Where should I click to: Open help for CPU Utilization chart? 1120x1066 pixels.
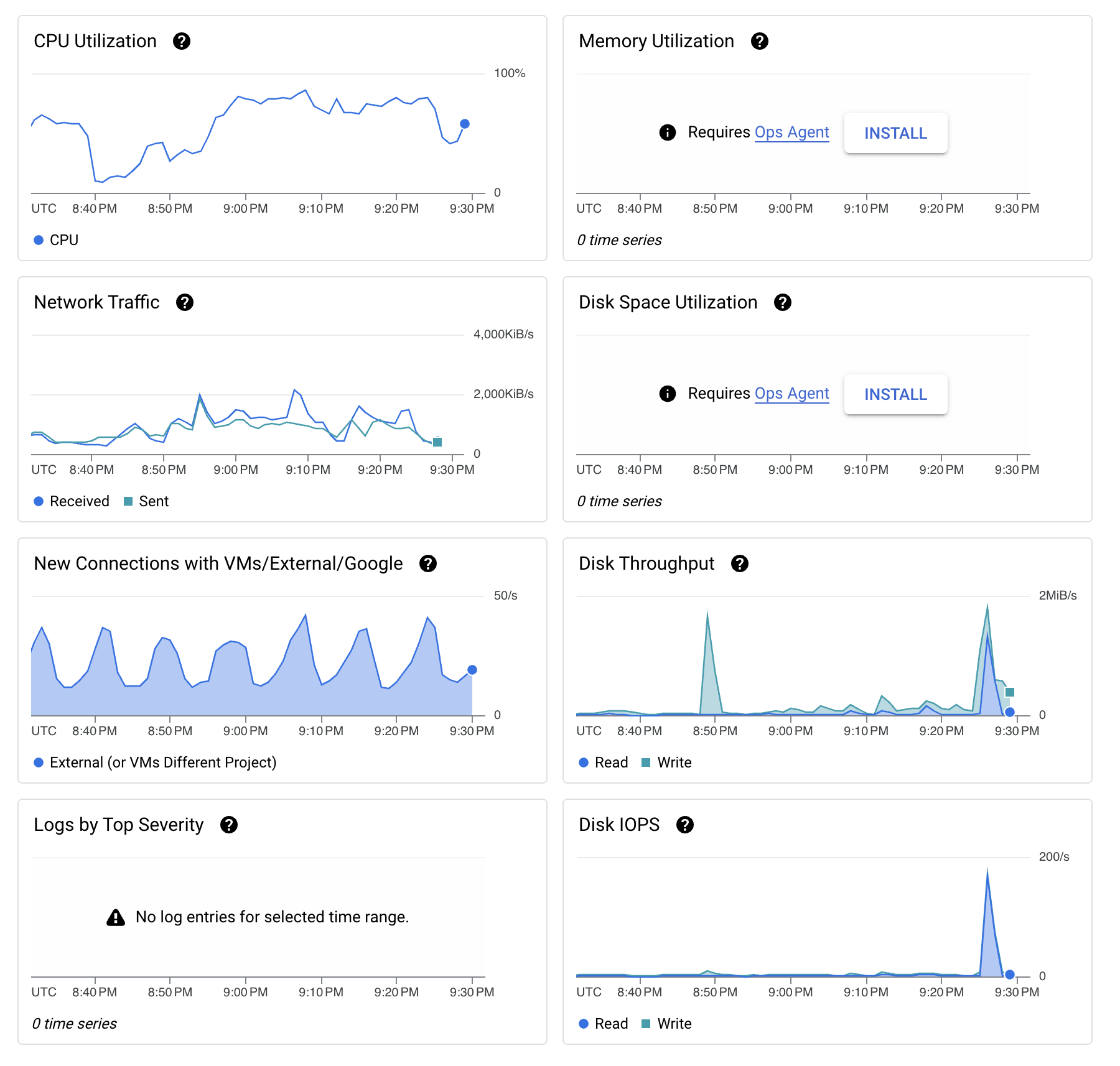(181, 41)
